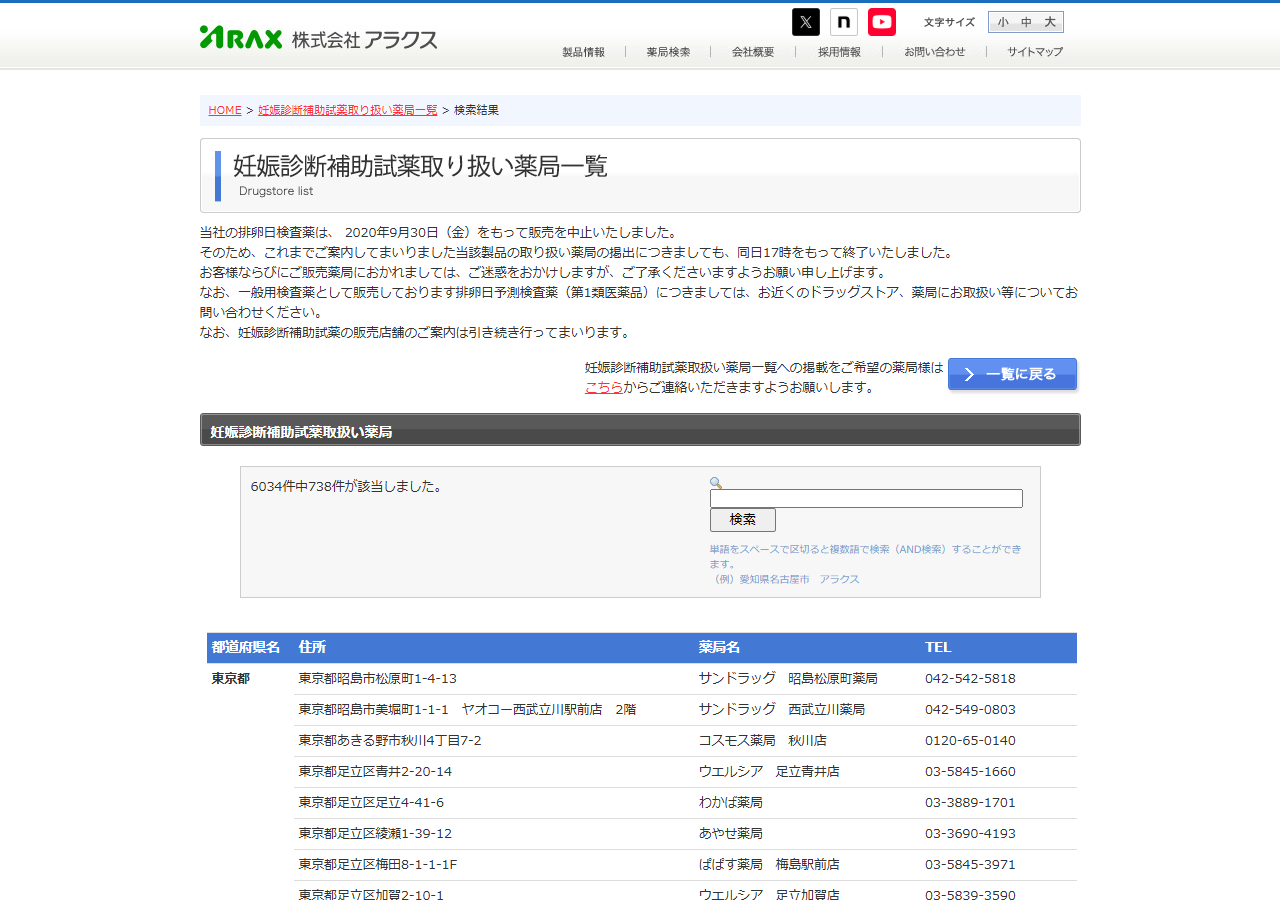
Task: Click the ARAX company logo
Action: tap(319, 38)
